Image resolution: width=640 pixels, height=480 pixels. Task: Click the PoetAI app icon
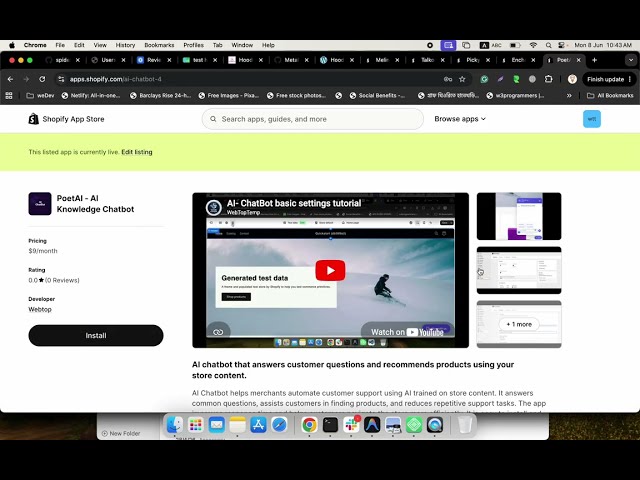[x=40, y=203]
